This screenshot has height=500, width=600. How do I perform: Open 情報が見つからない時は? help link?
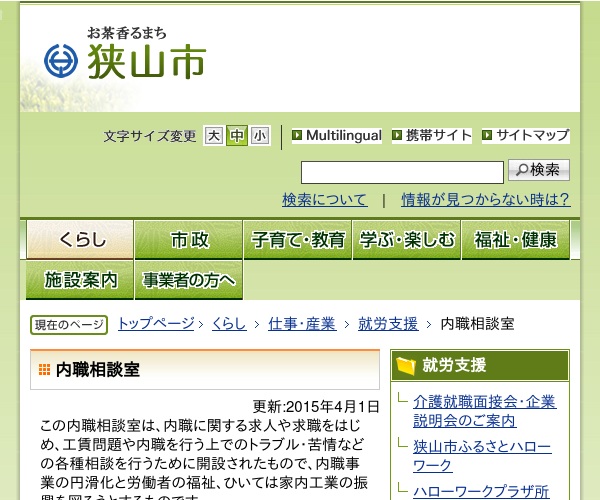[485, 200]
